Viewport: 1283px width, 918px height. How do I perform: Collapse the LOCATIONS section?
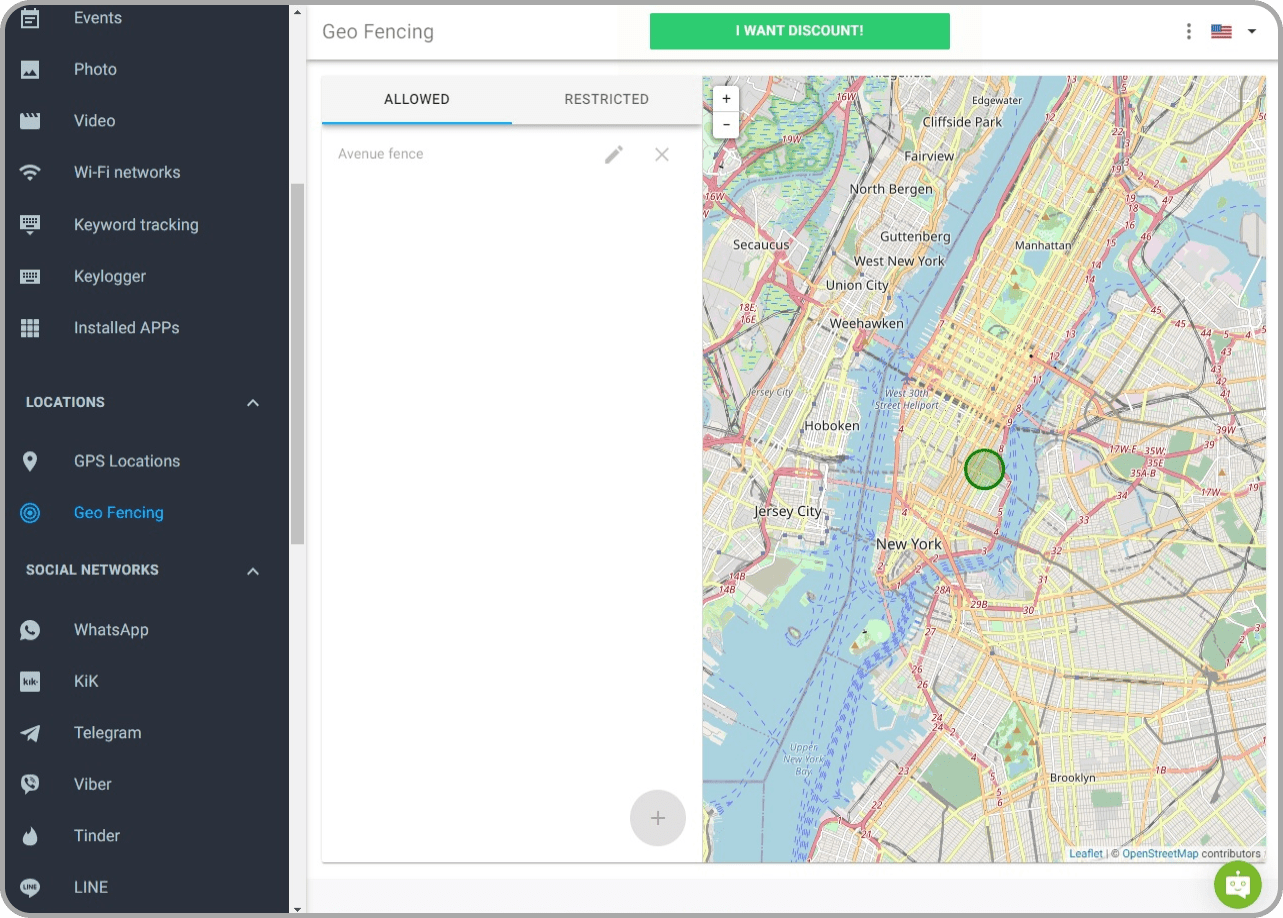click(253, 403)
